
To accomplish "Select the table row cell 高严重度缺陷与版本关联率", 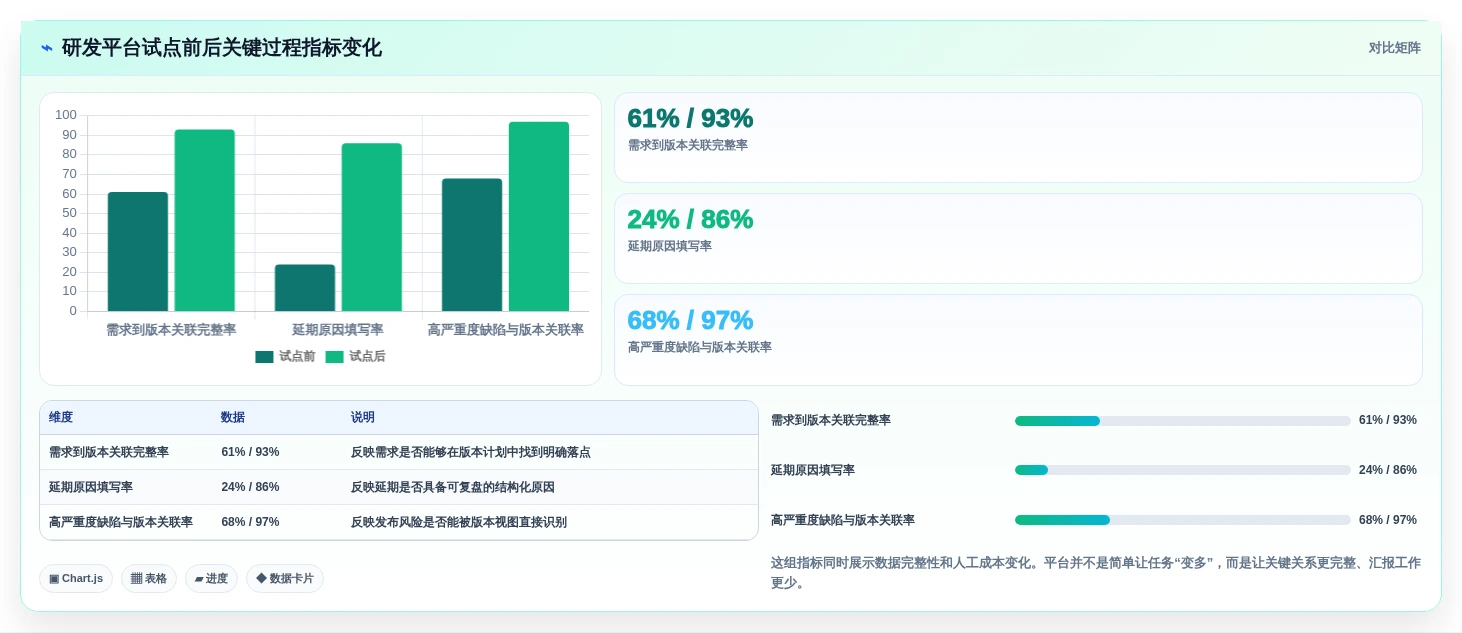I will 121,522.
